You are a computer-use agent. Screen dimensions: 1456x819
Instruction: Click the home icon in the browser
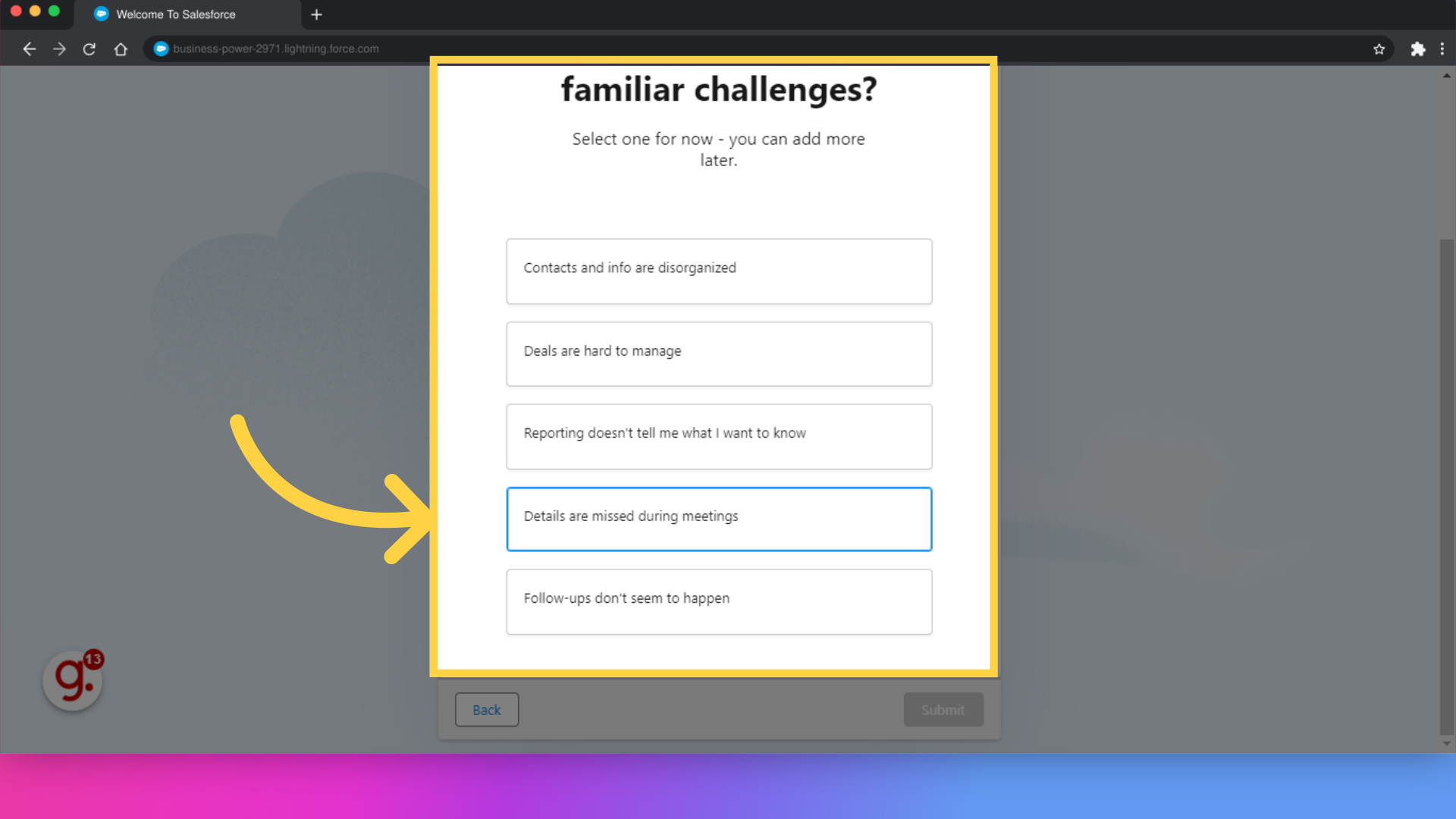tap(120, 48)
